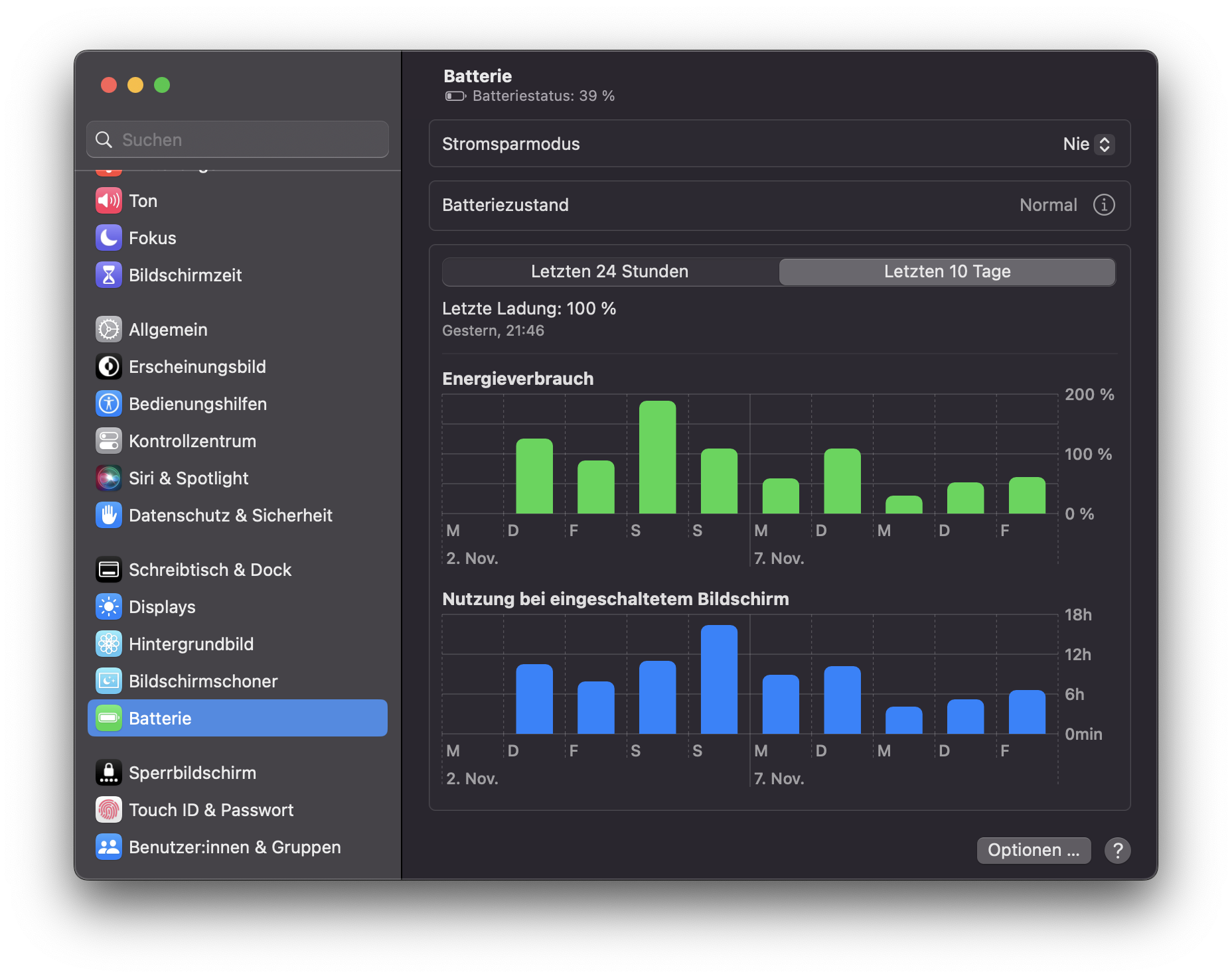Open the Bildschirmzeit hourglass icon
The image size is (1232, 978).
pos(109,275)
